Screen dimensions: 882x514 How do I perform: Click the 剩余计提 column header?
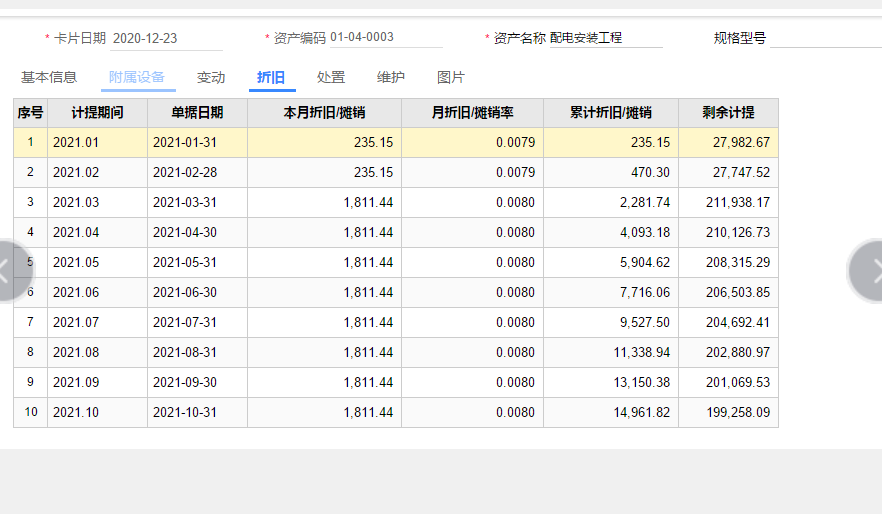[728, 112]
